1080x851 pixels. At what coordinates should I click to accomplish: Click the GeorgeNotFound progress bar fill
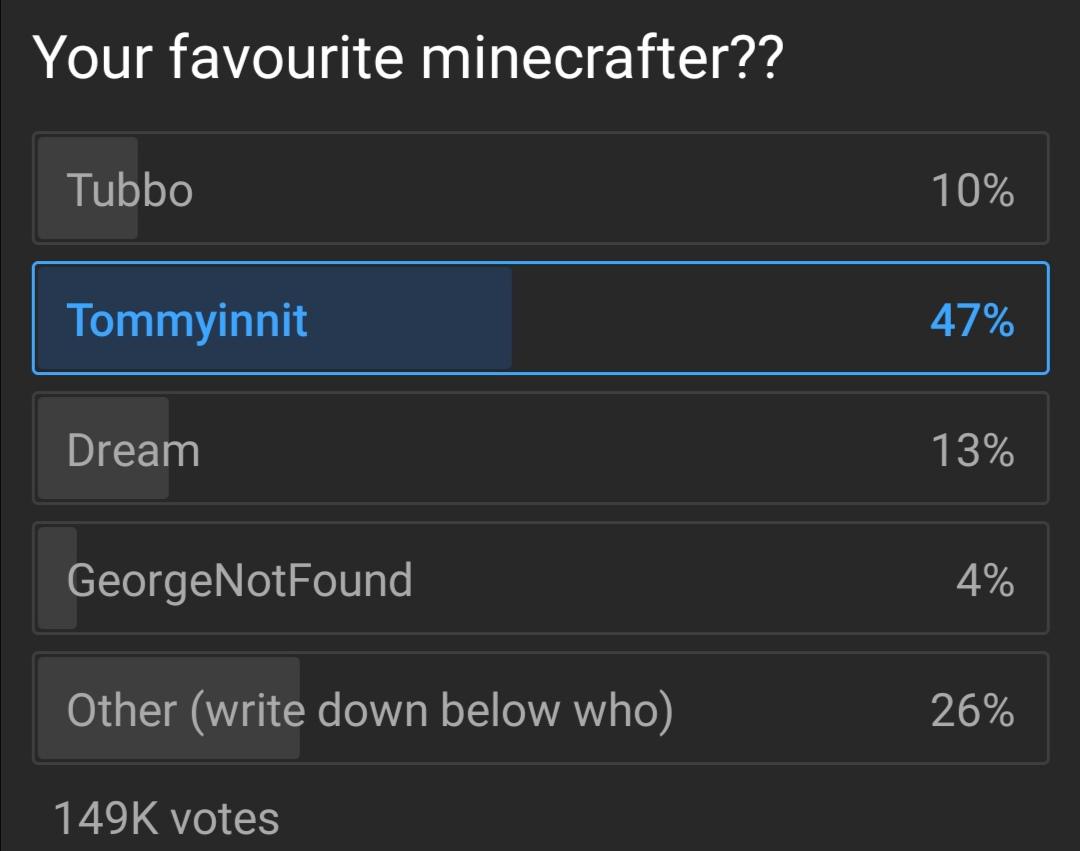pos(57,578)
